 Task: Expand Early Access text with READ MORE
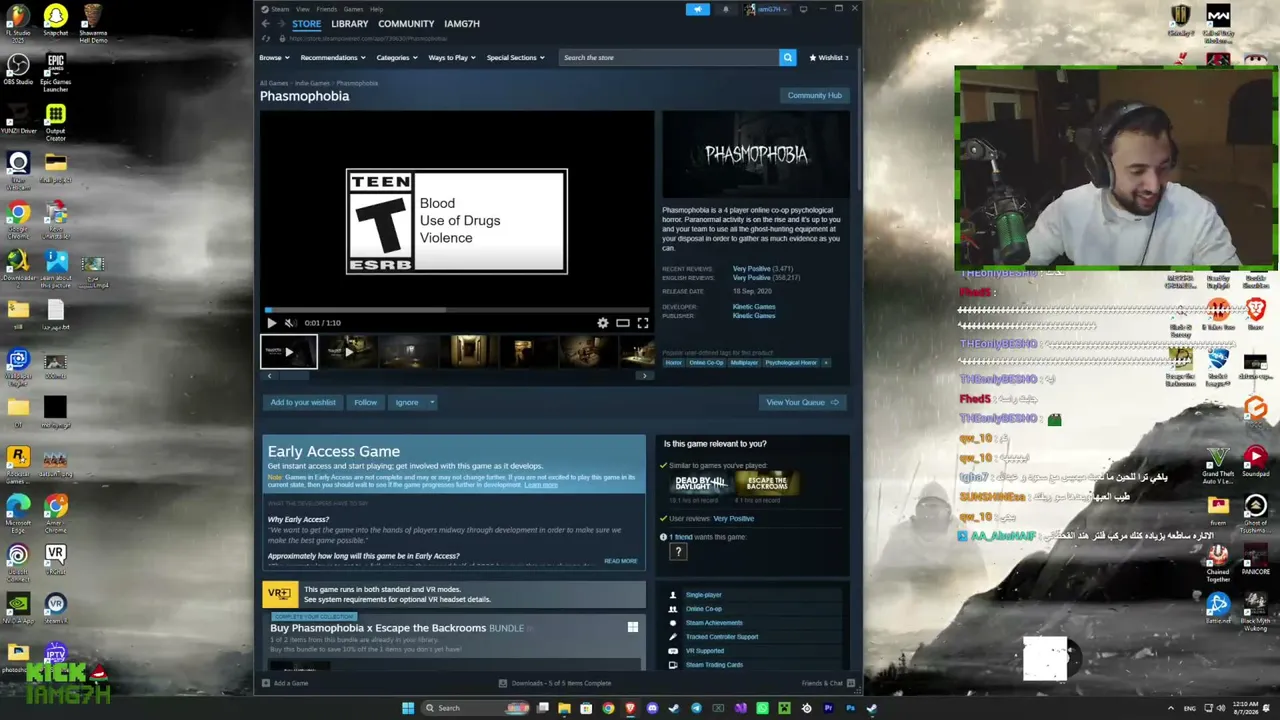pos(620,561)
